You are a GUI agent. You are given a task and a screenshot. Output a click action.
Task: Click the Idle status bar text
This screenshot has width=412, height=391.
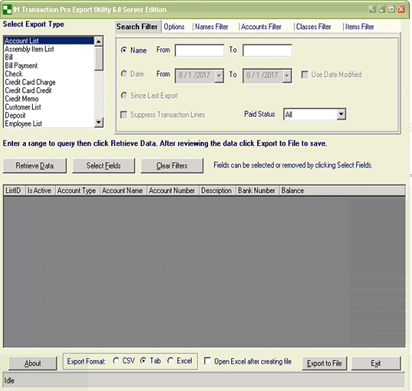click(9, 380)
